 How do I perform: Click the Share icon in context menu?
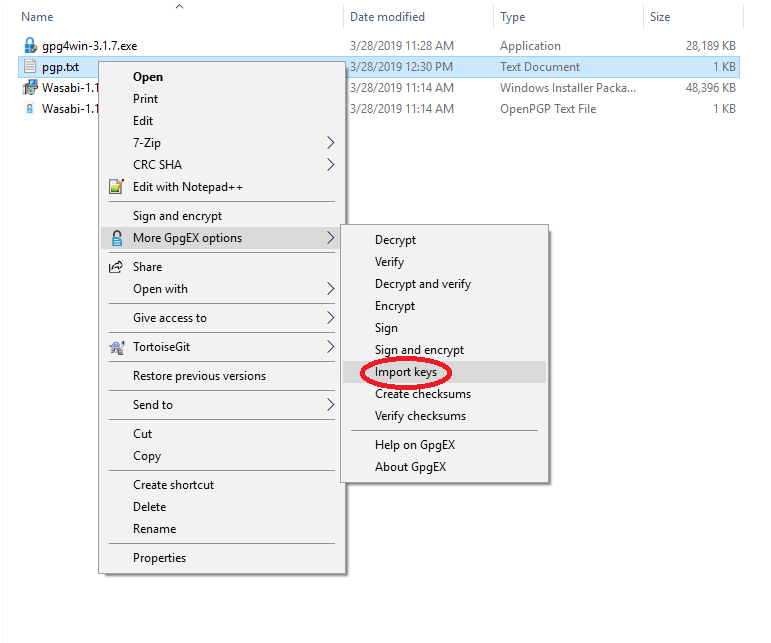pos(116,267)
